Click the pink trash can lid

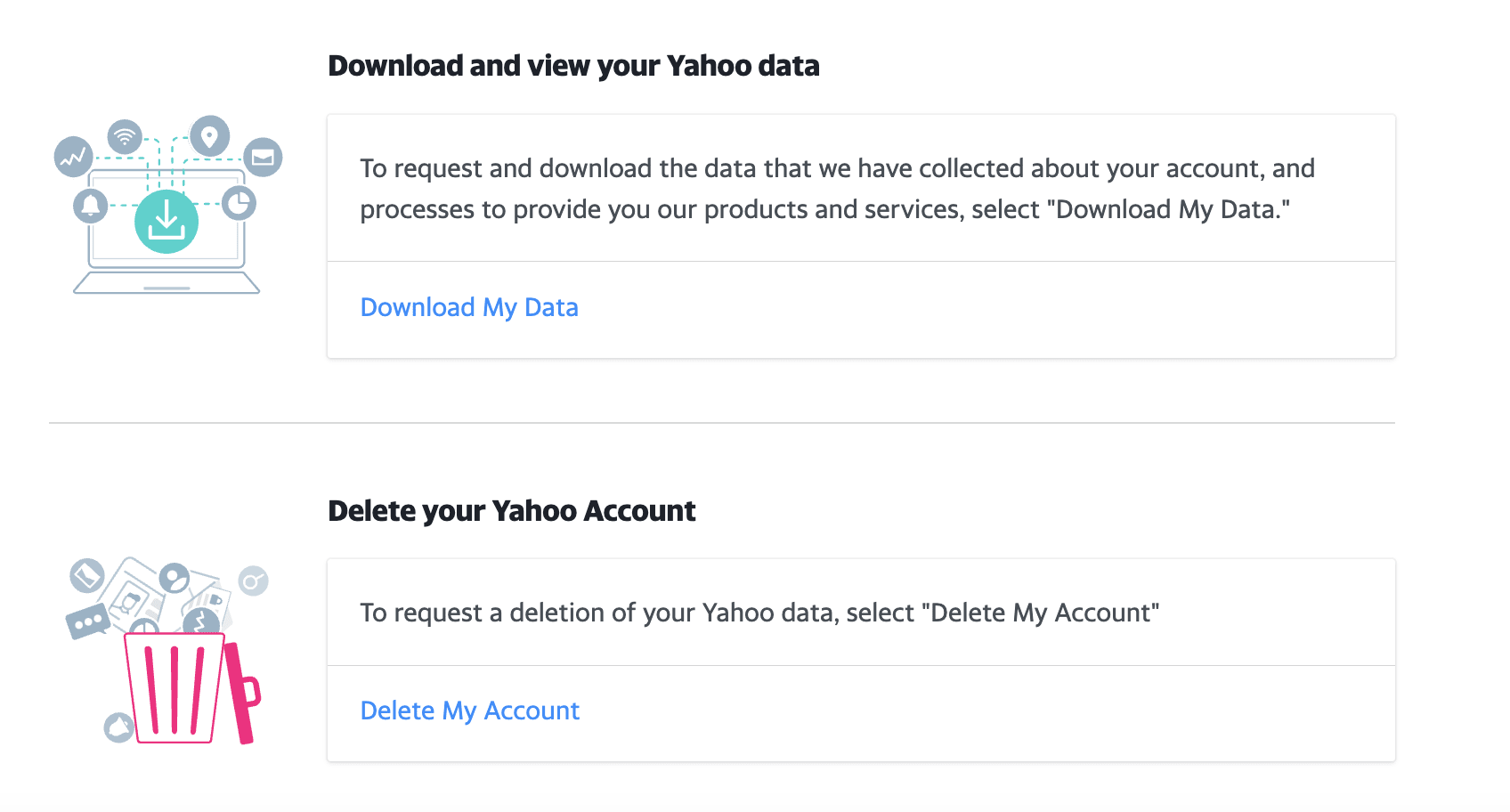[241, 693]
